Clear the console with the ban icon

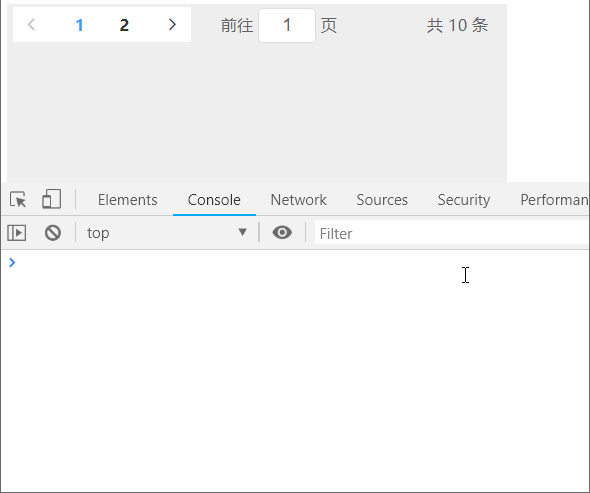53,233
